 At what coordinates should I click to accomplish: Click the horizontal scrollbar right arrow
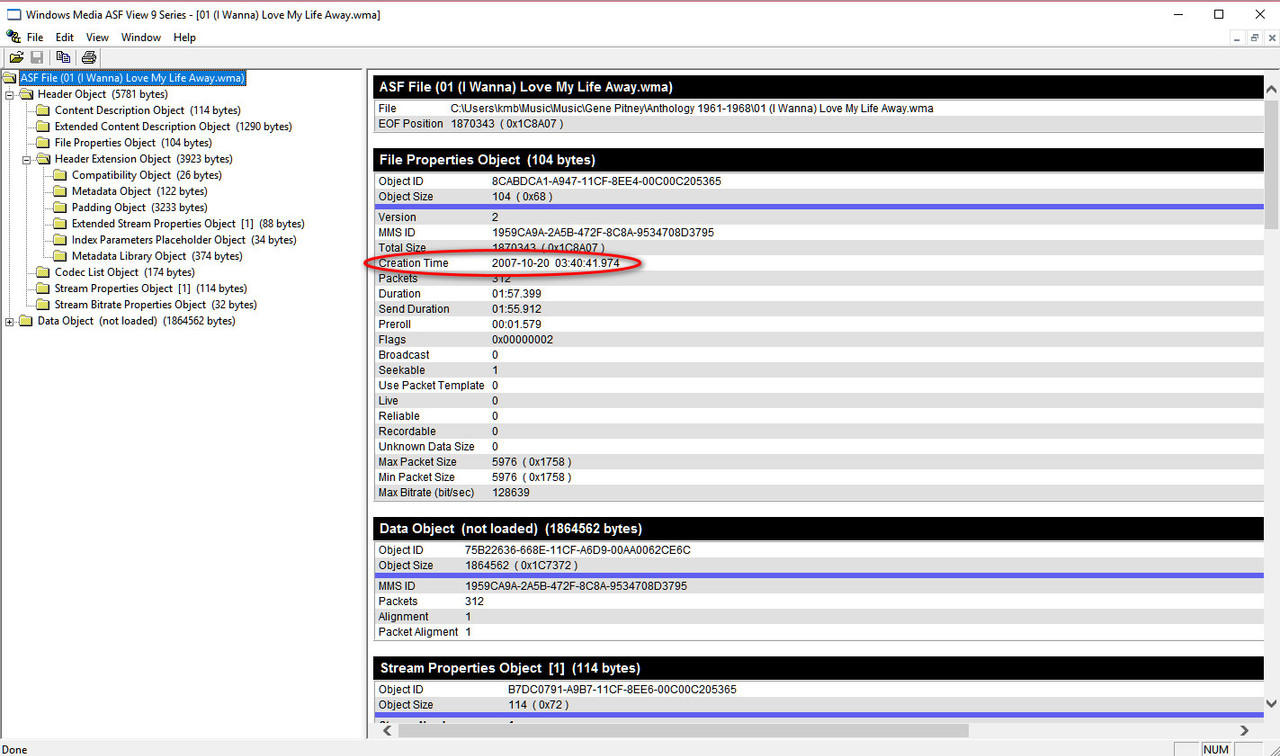[x=1245, y=730]
